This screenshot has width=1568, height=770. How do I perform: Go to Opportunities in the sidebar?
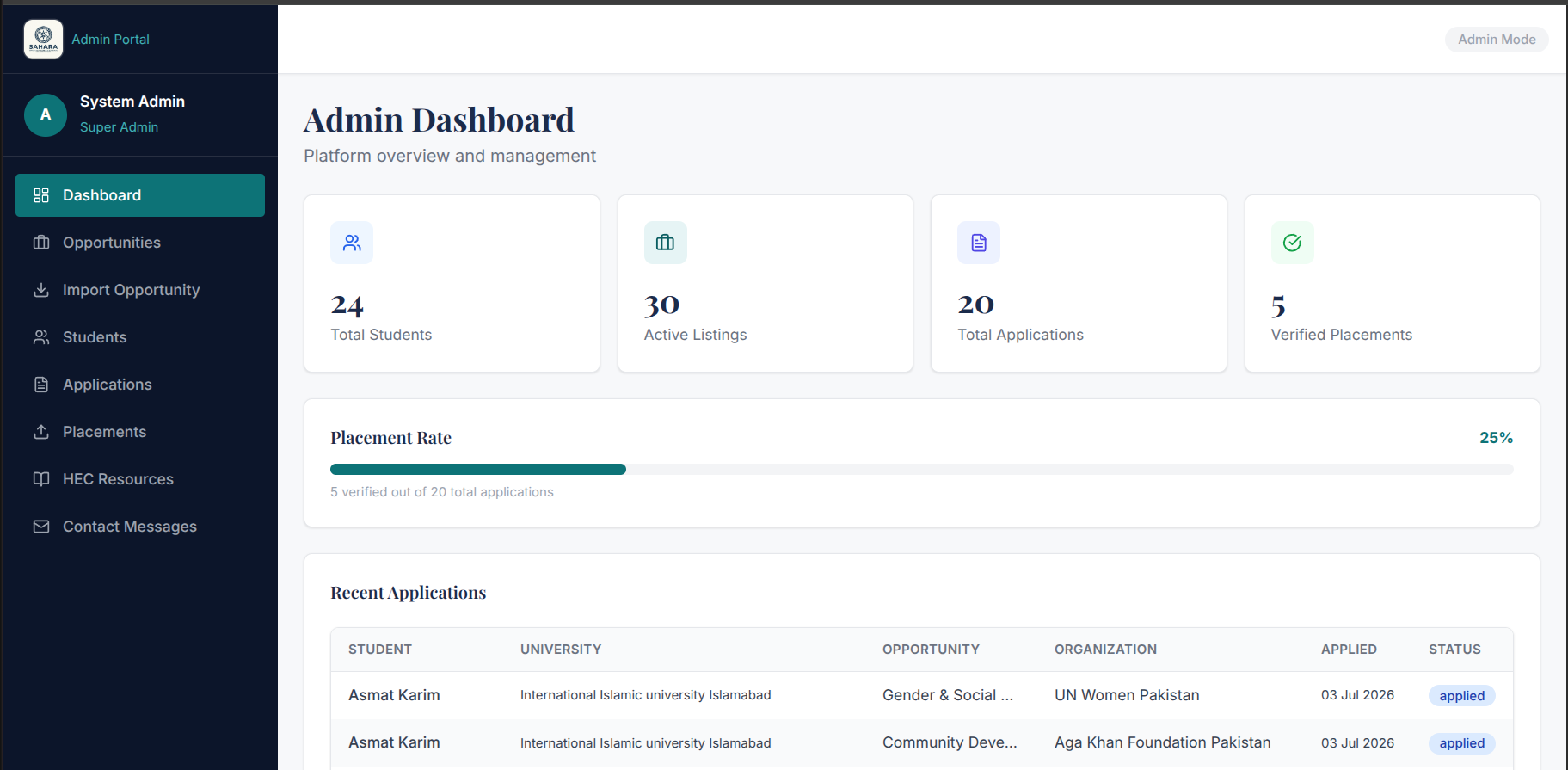(x=140, y=243)
